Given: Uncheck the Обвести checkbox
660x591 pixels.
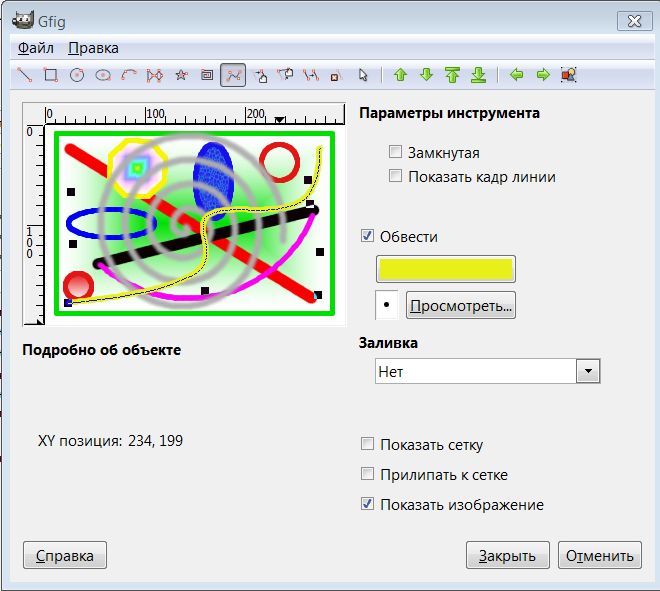Looking at the screenshot, I should [368, 237].
